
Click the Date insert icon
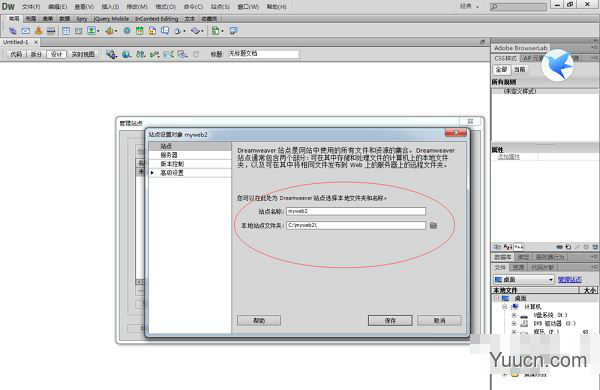pyautogui.click(x=140, y=31)
